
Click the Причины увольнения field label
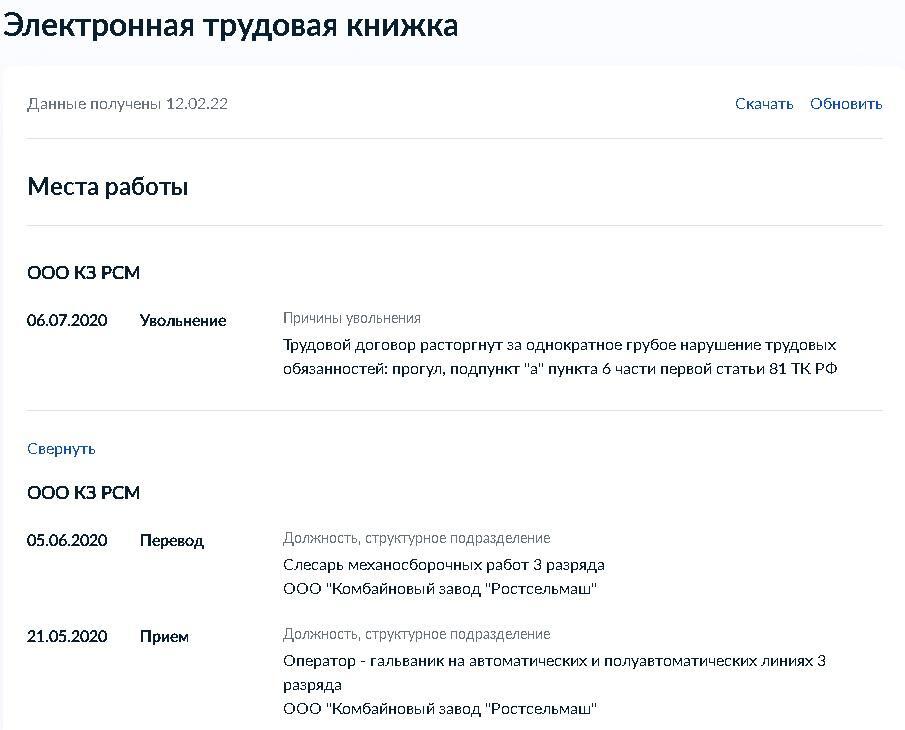click(x=351, y=318)
